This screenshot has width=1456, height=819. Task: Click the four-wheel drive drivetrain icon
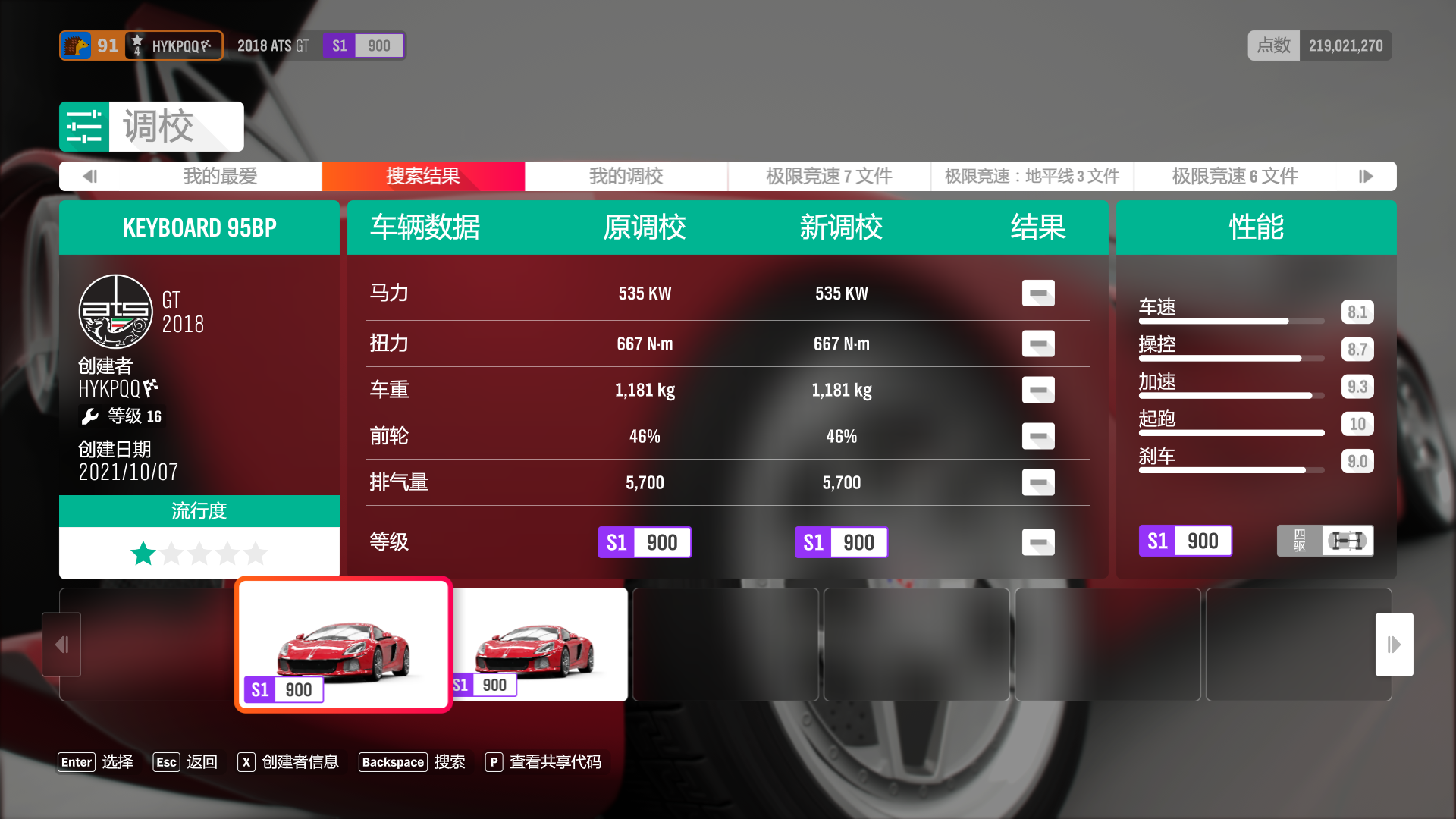tap(1347, 541)
